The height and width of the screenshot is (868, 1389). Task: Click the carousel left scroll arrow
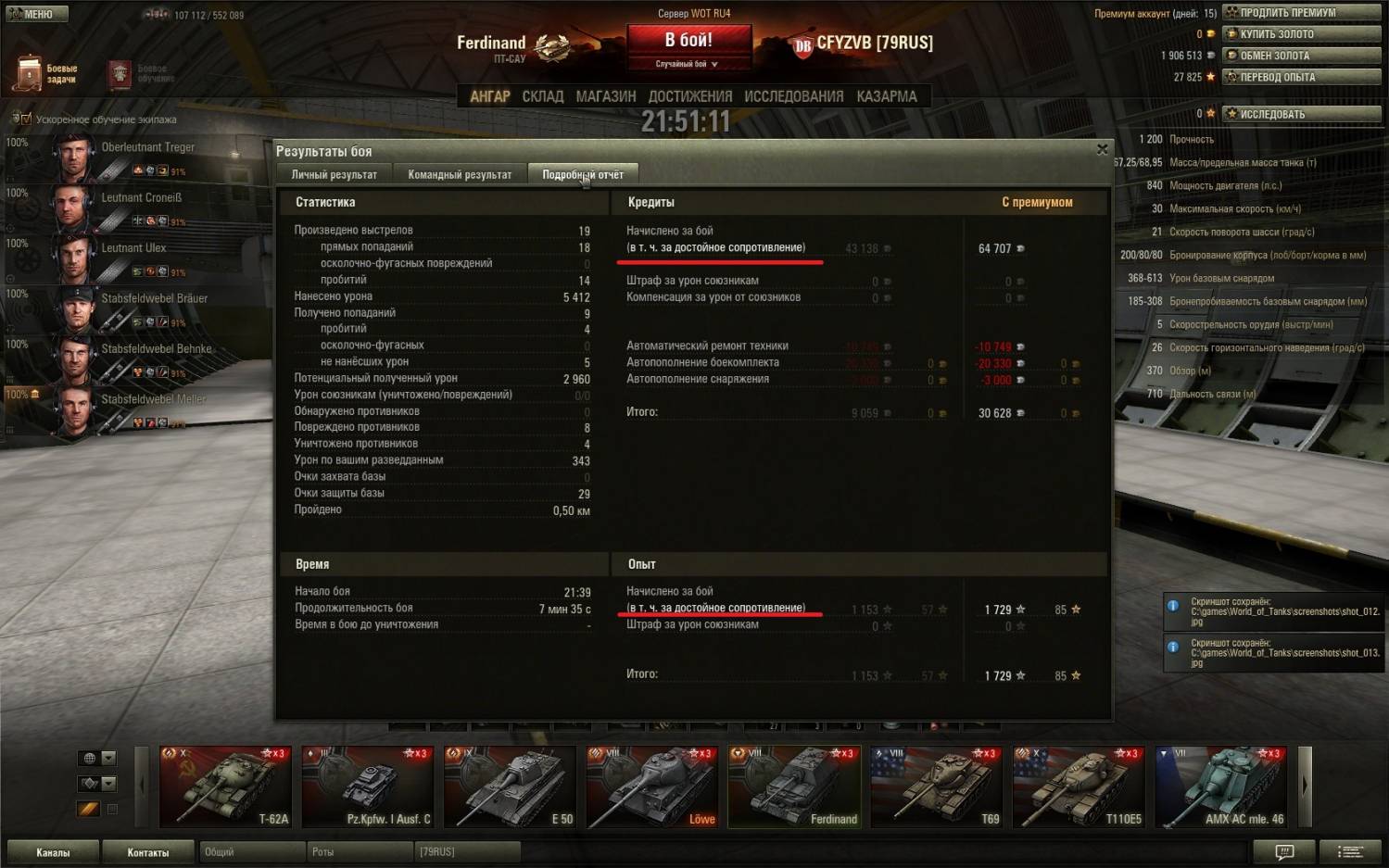tap(142, 786)
